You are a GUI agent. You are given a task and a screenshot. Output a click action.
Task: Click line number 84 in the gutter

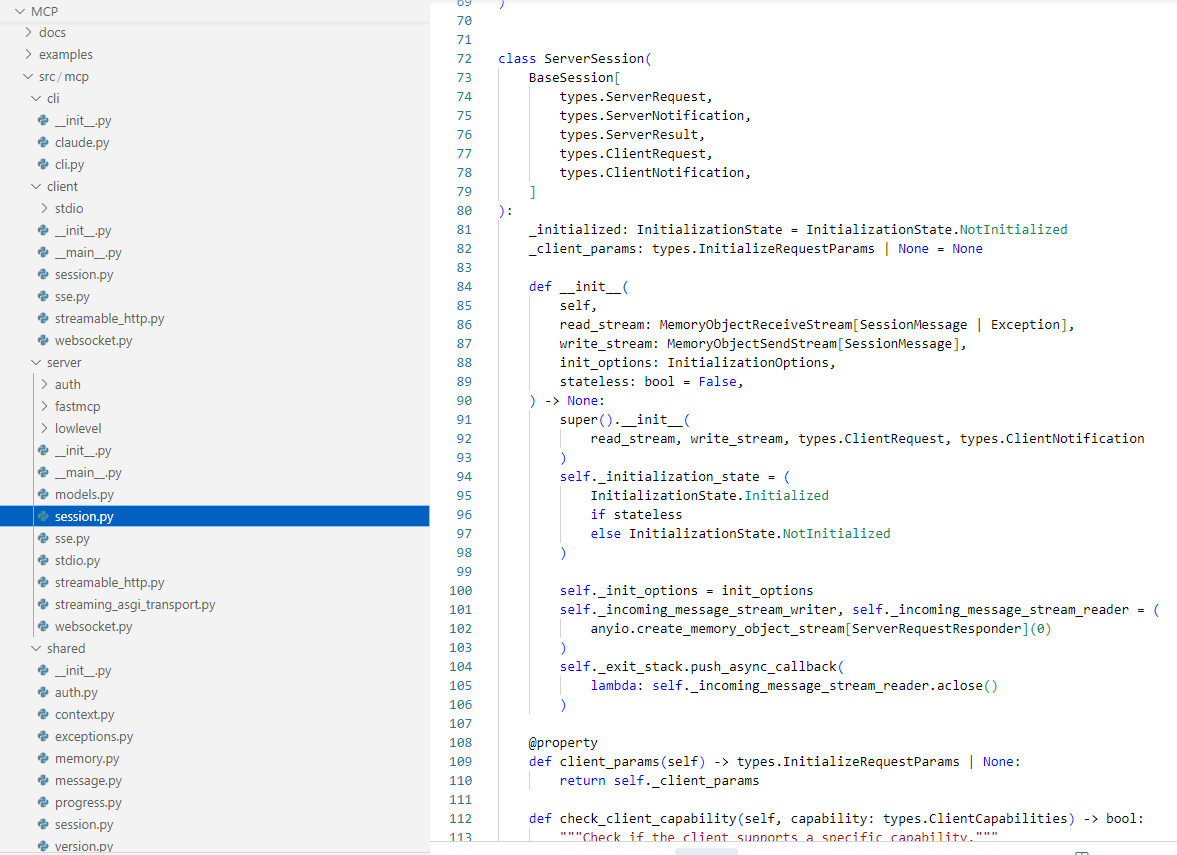[463, 287]
